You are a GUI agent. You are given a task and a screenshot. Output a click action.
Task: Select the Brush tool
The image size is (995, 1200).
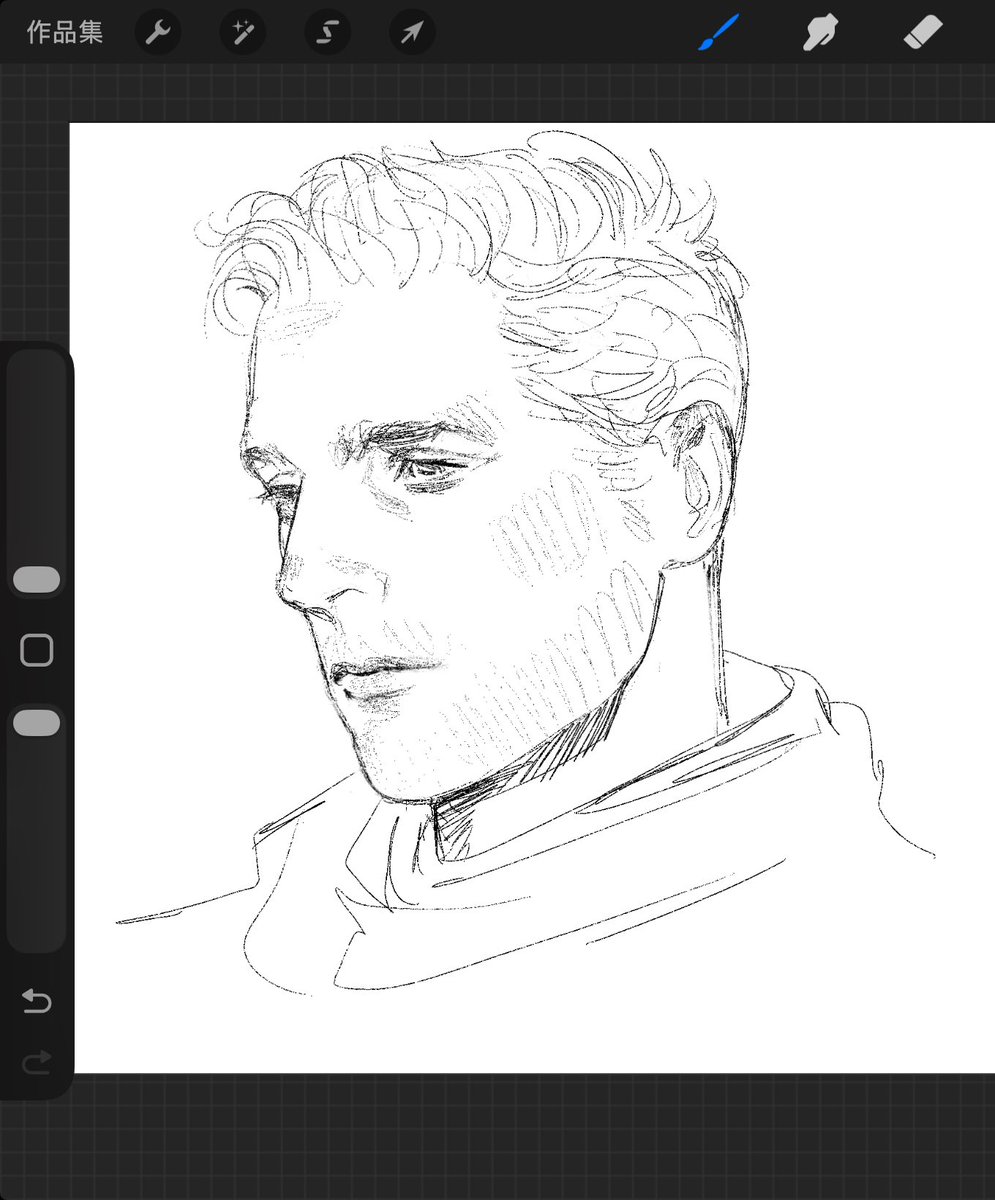[x=718, y=33]
